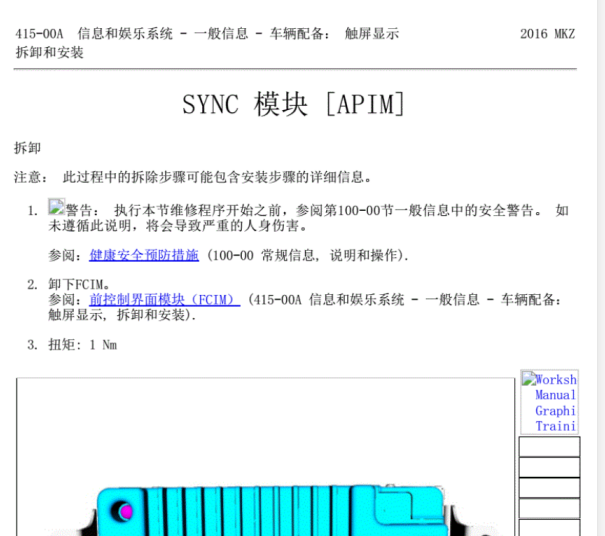Click the 拆卸 section heading
Image resolution: width=605 pixels, height=536 pixels.
click(x=27, y=148)
